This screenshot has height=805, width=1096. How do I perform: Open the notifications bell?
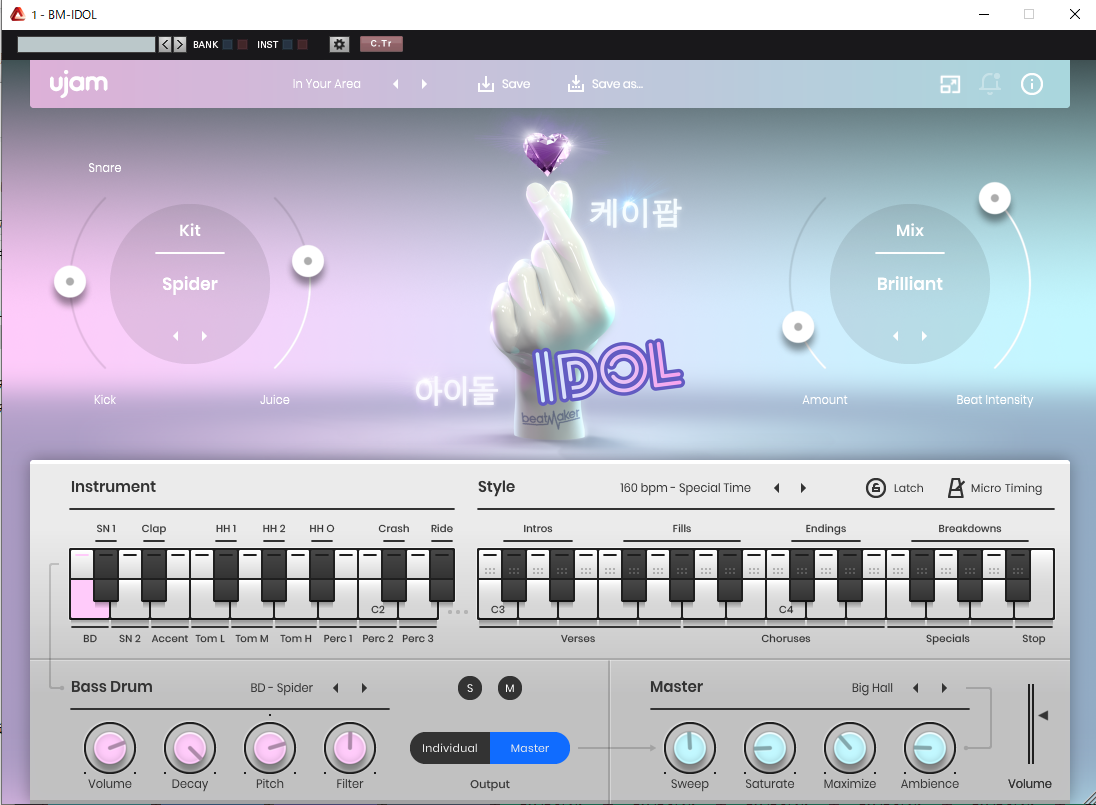(990, 84)
